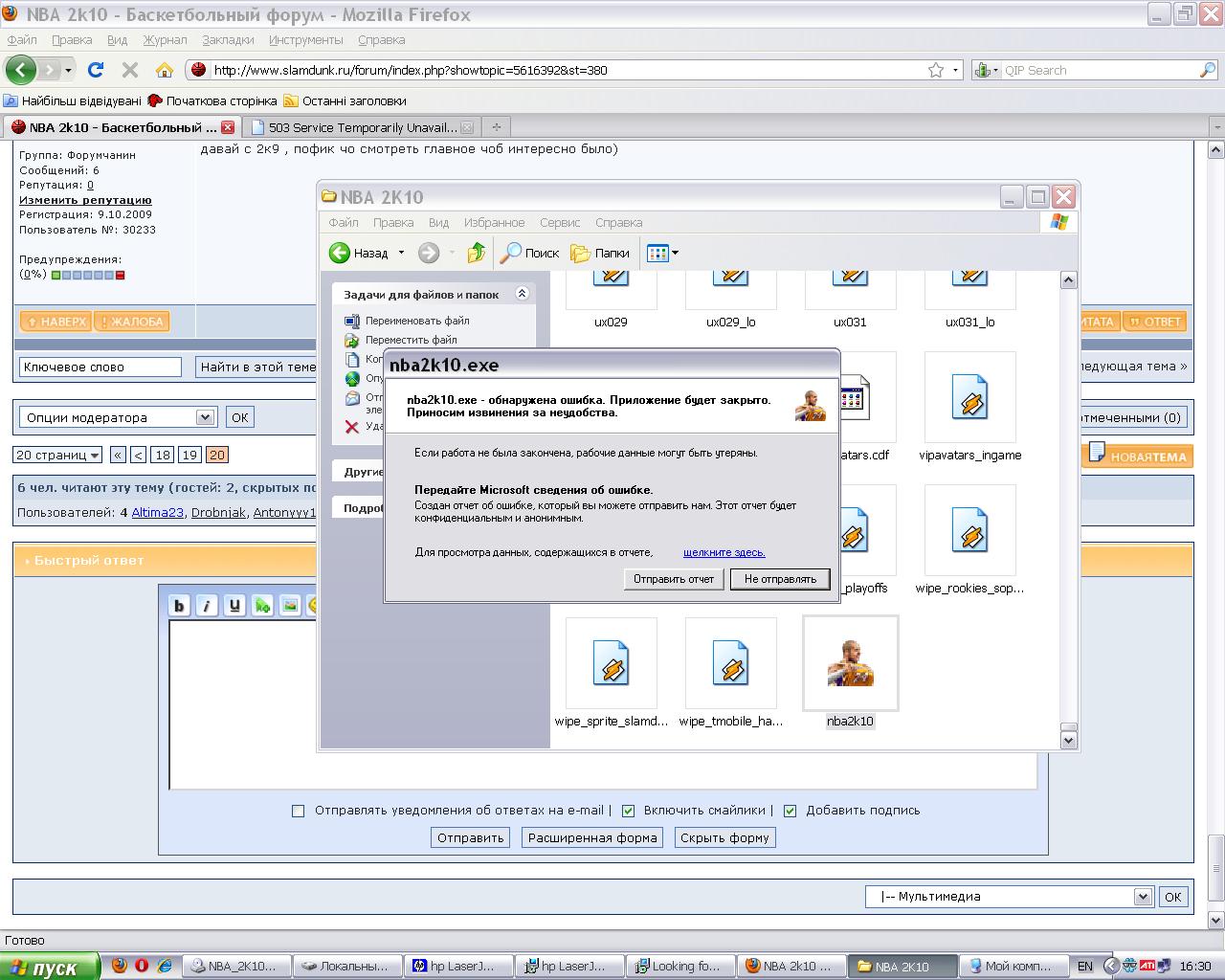This screenshot has height=980, width=1225.
Task: Switch to Мой комп... taskbar window
Action: coord(1013,966)
